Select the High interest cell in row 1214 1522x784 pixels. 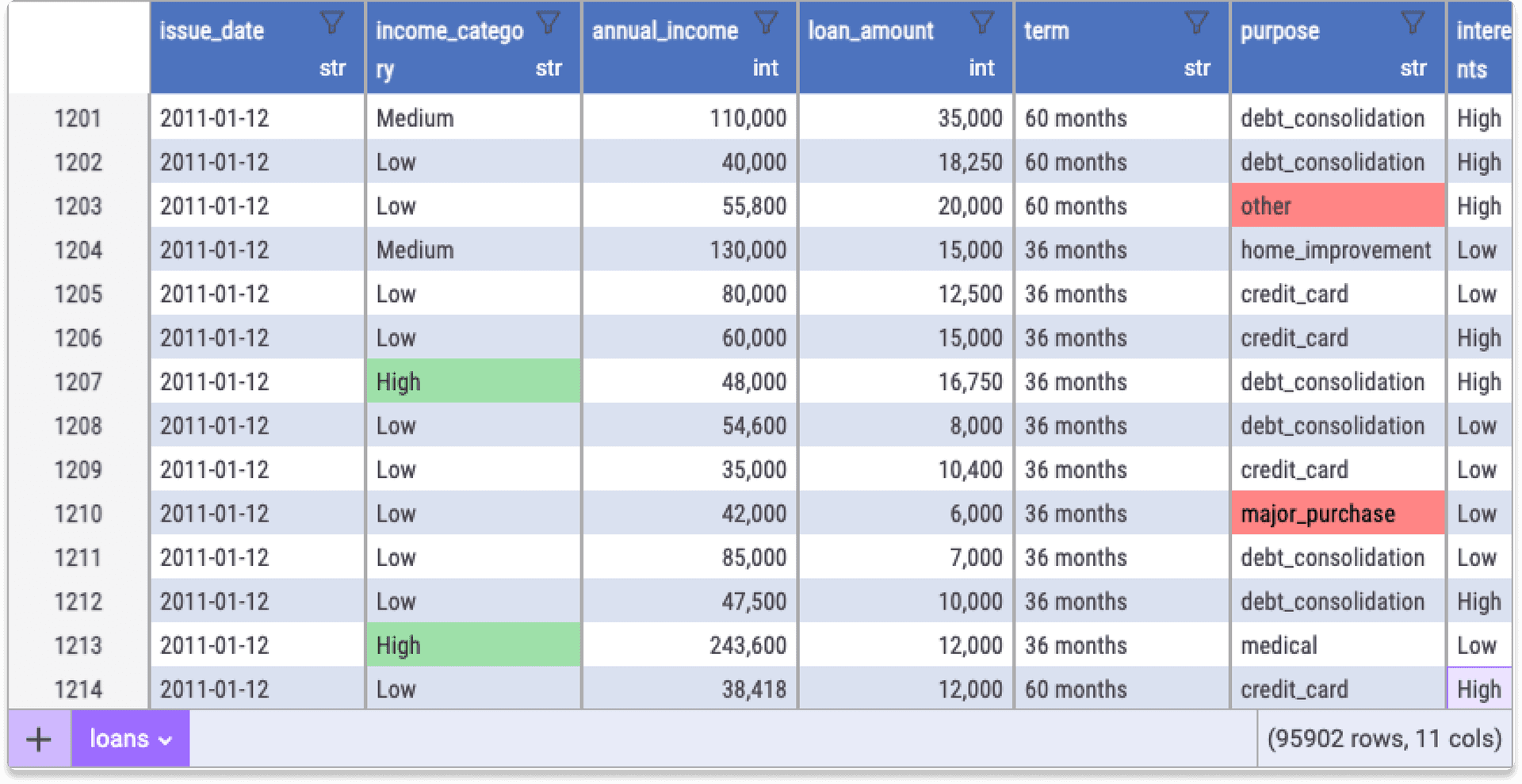click(1478, 689)
